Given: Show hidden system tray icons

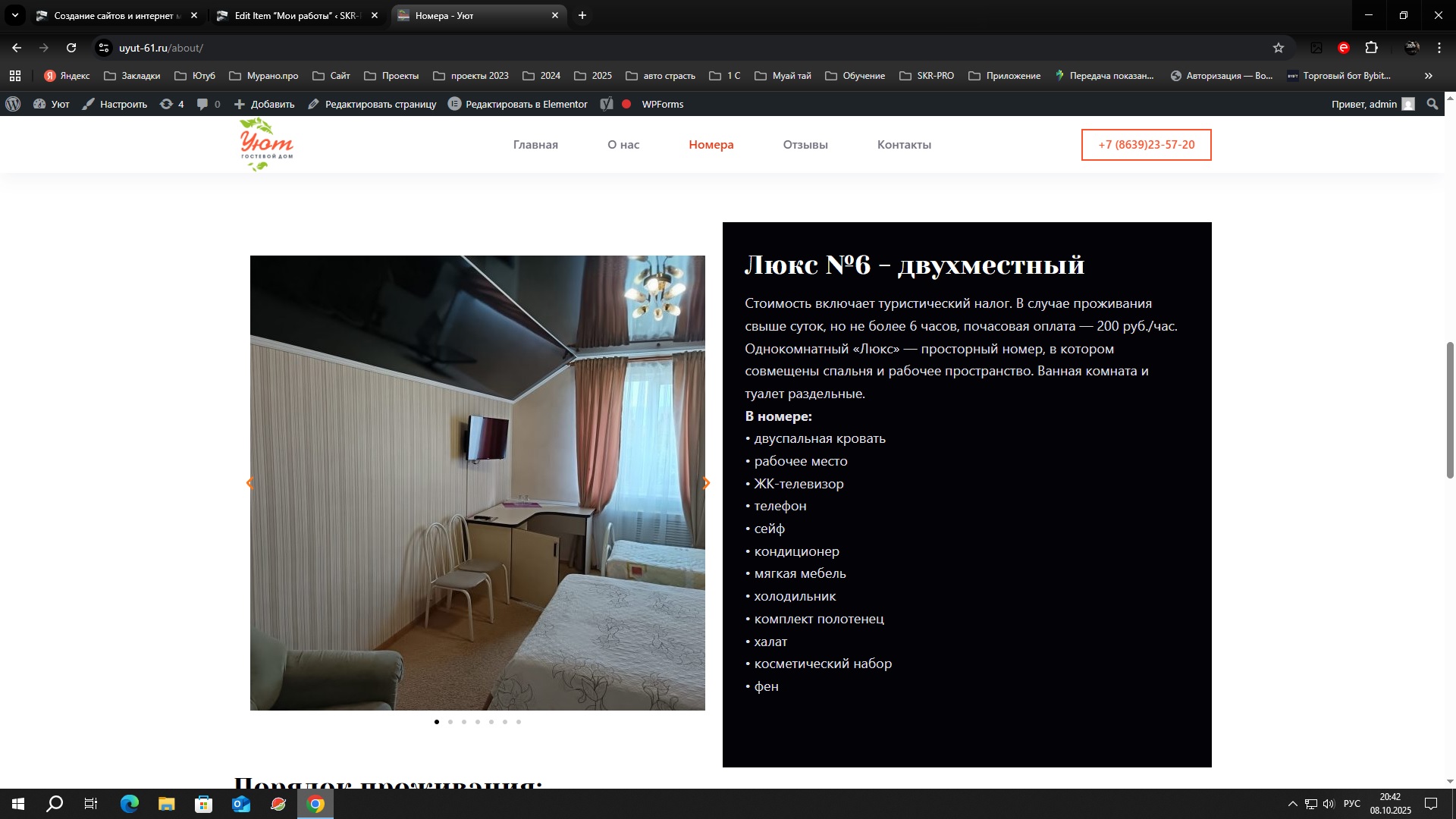Looking at the screenshot, I should [x=1292, y=804].
